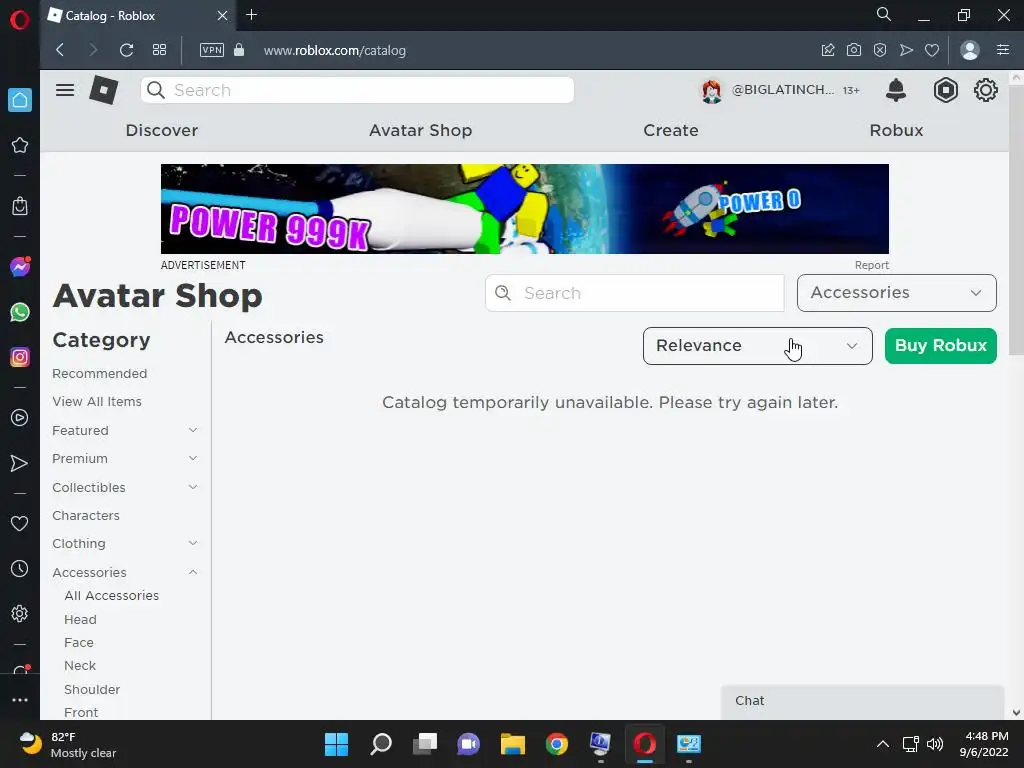1024x768 pixels.
Task: Select View All Items
Action: [97, 402]
